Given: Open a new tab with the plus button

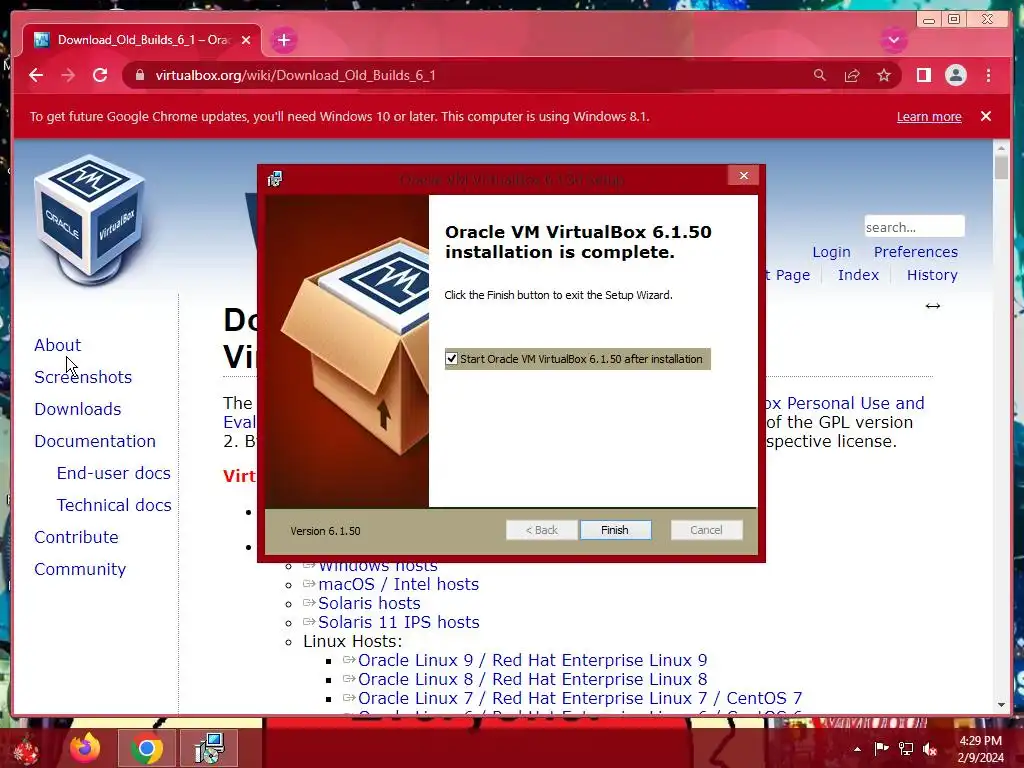Looking at the screenshot, I should (283, 40).
